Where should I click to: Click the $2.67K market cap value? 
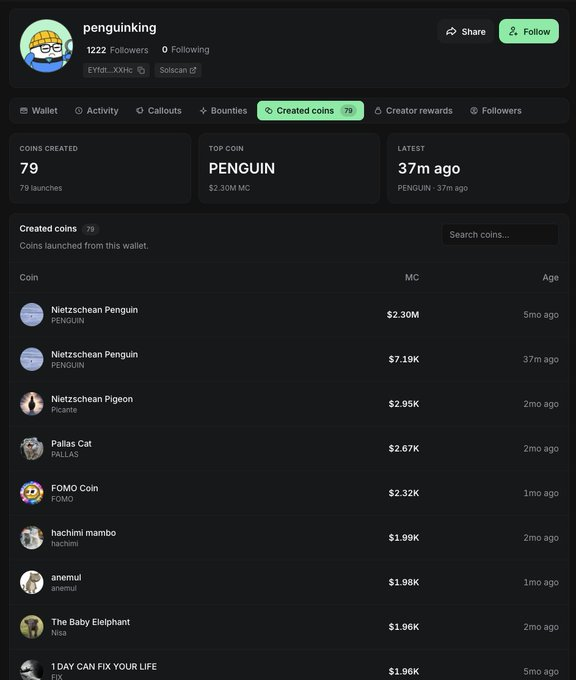click(404, 448)
